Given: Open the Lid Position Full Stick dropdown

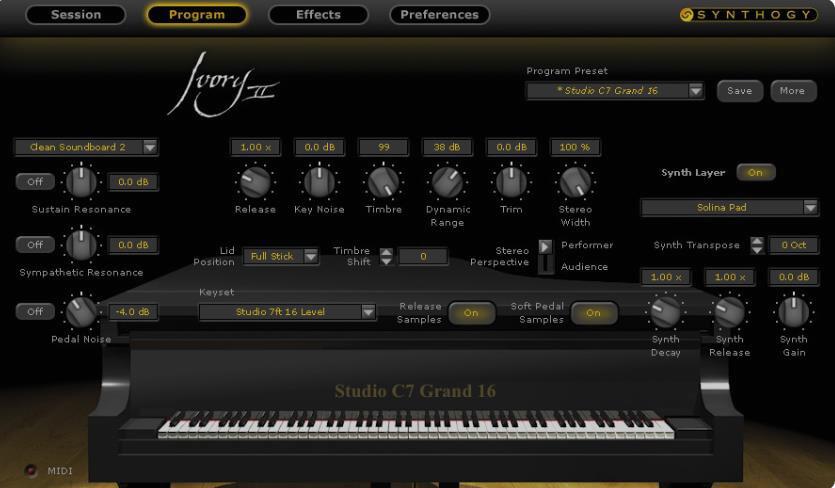Looking at the screenshot, I should coord(281,256).
